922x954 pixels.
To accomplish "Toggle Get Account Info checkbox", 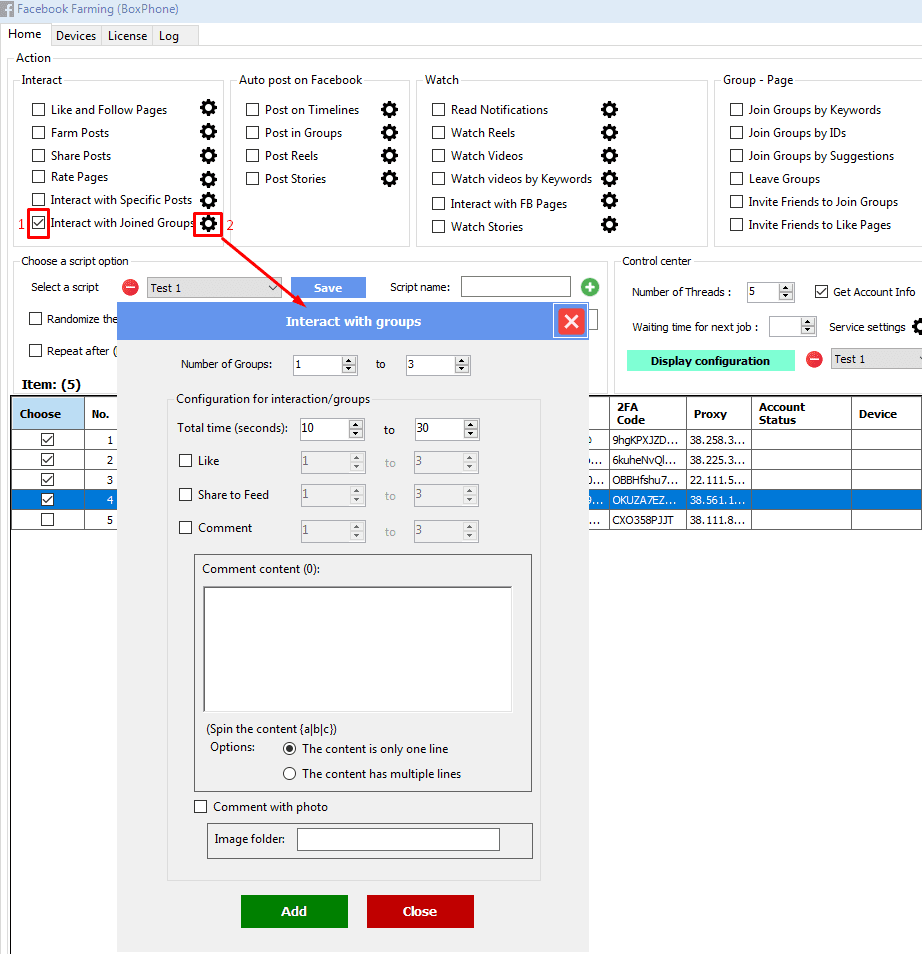I will tap(822, 292).
